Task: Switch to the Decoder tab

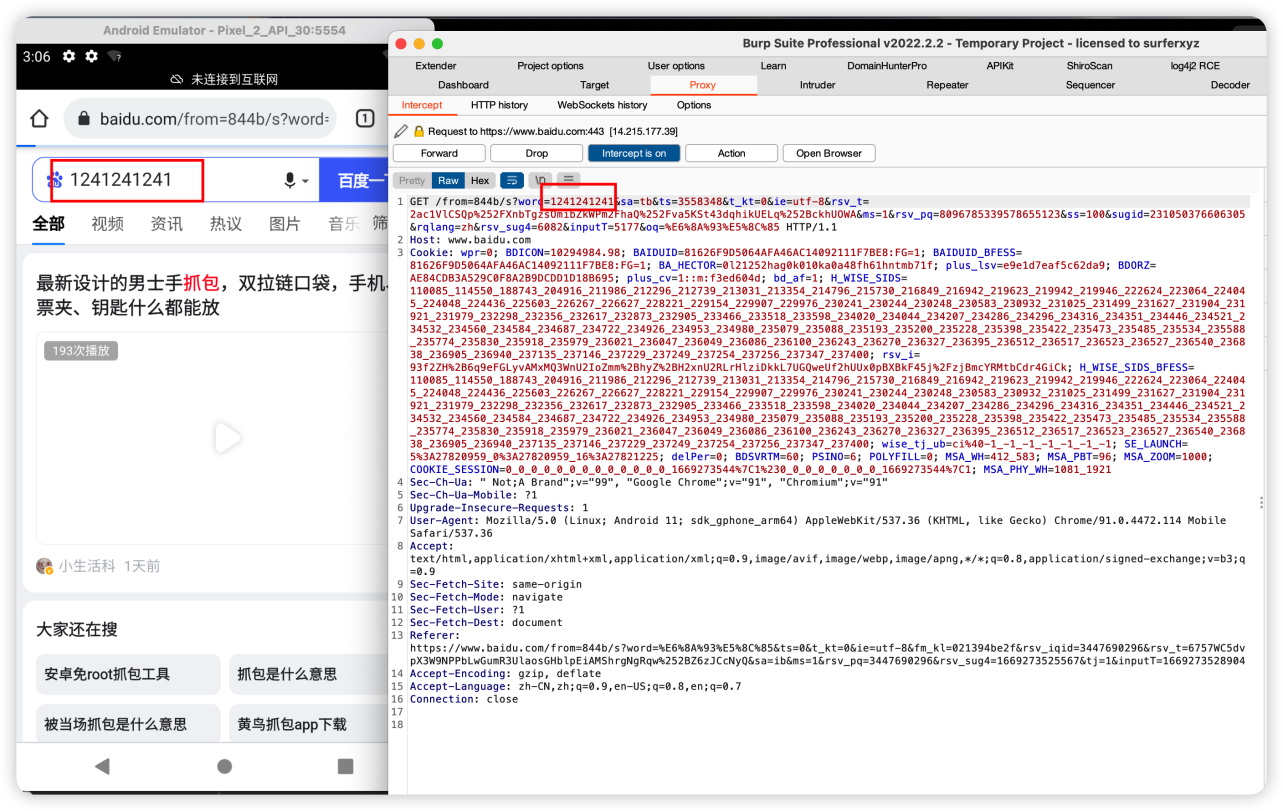Action: click(x=1230, y=85)
